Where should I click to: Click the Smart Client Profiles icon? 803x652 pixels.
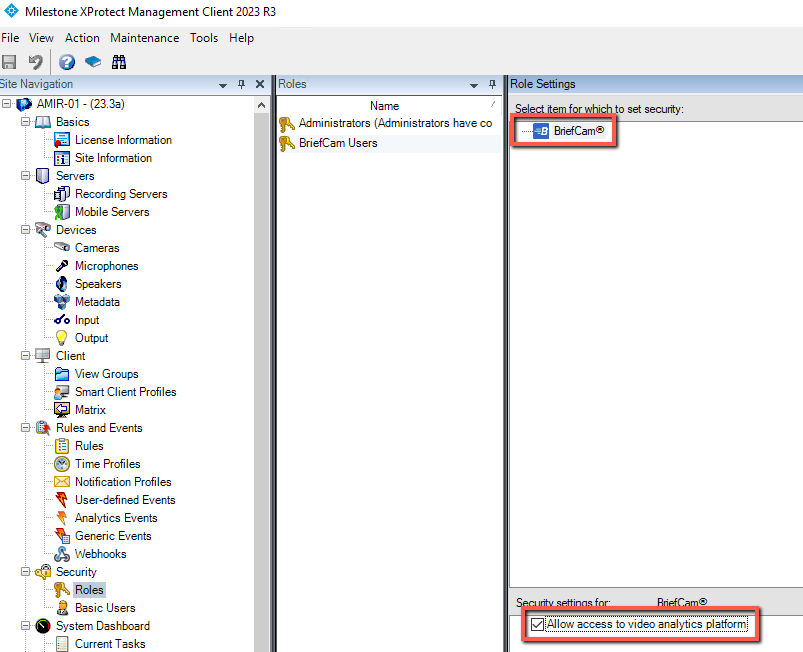pyautogui.click(x=62, y=392)
